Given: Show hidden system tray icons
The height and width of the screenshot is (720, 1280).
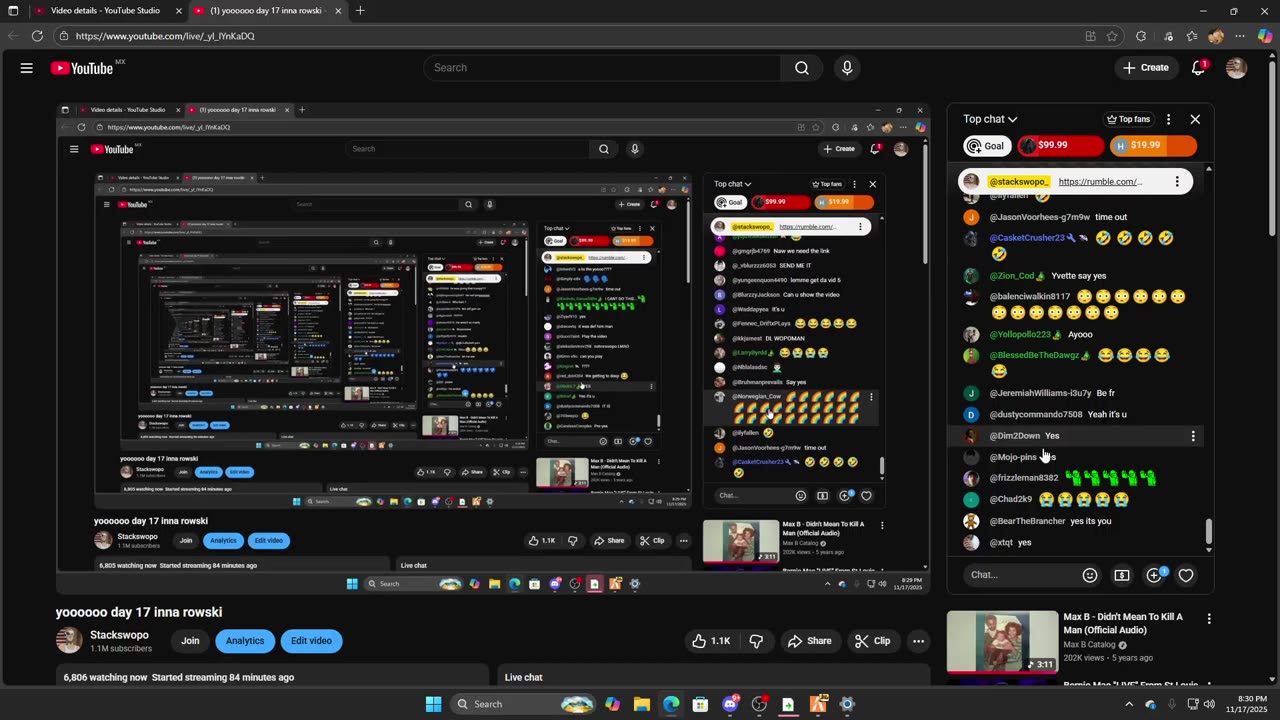Looking at the screenshot, I should [x=1130, y=704].
